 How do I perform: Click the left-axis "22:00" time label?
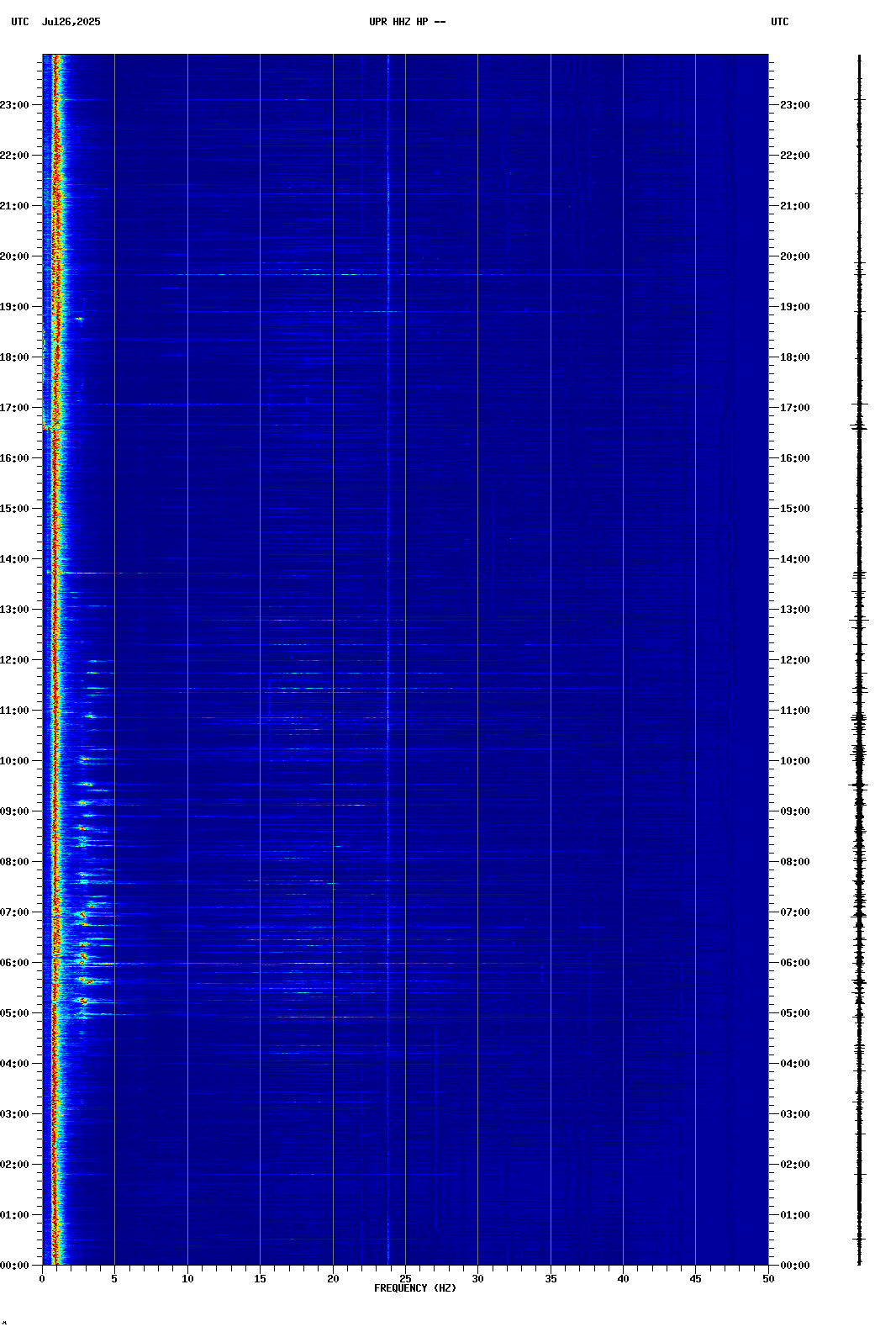tap(15, 156)
